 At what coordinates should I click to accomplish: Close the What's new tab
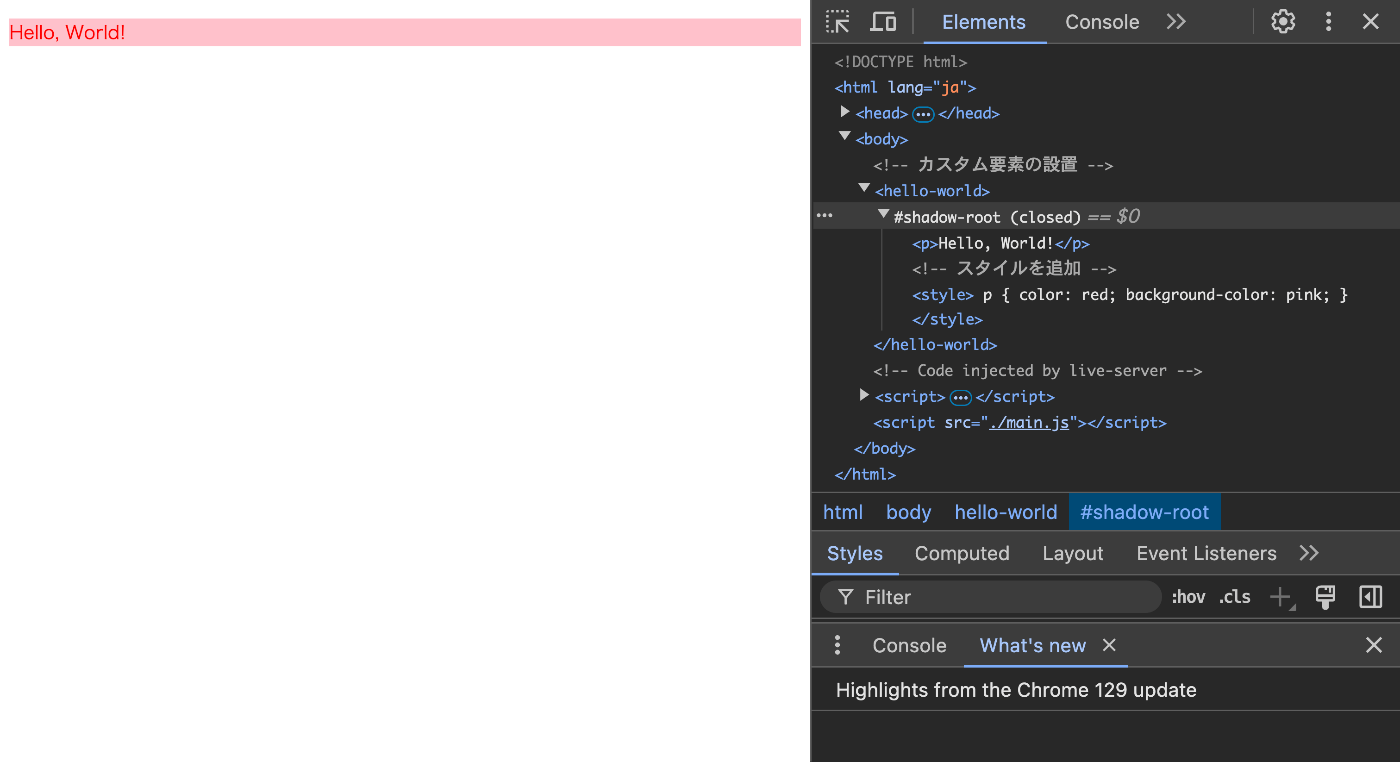[1109, 645]
